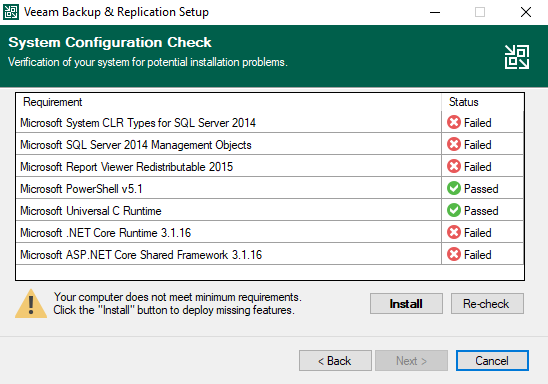Click failed icon for CLR Types SQL Server 2014

pos(454,123)
